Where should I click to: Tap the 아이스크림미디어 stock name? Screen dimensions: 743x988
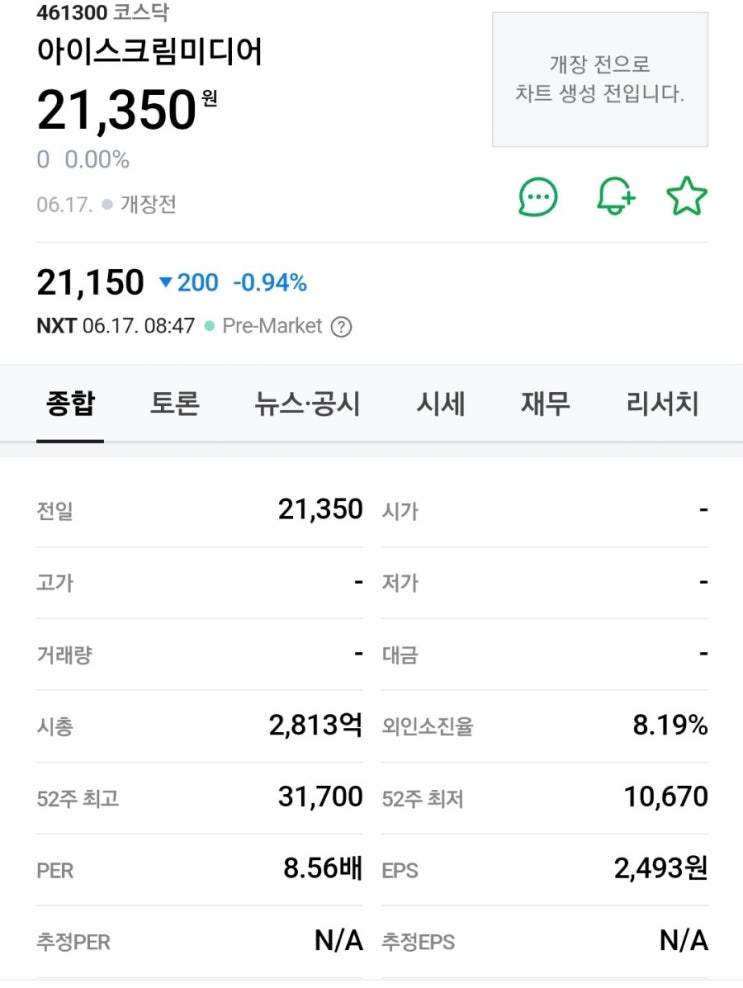[150, 51]
